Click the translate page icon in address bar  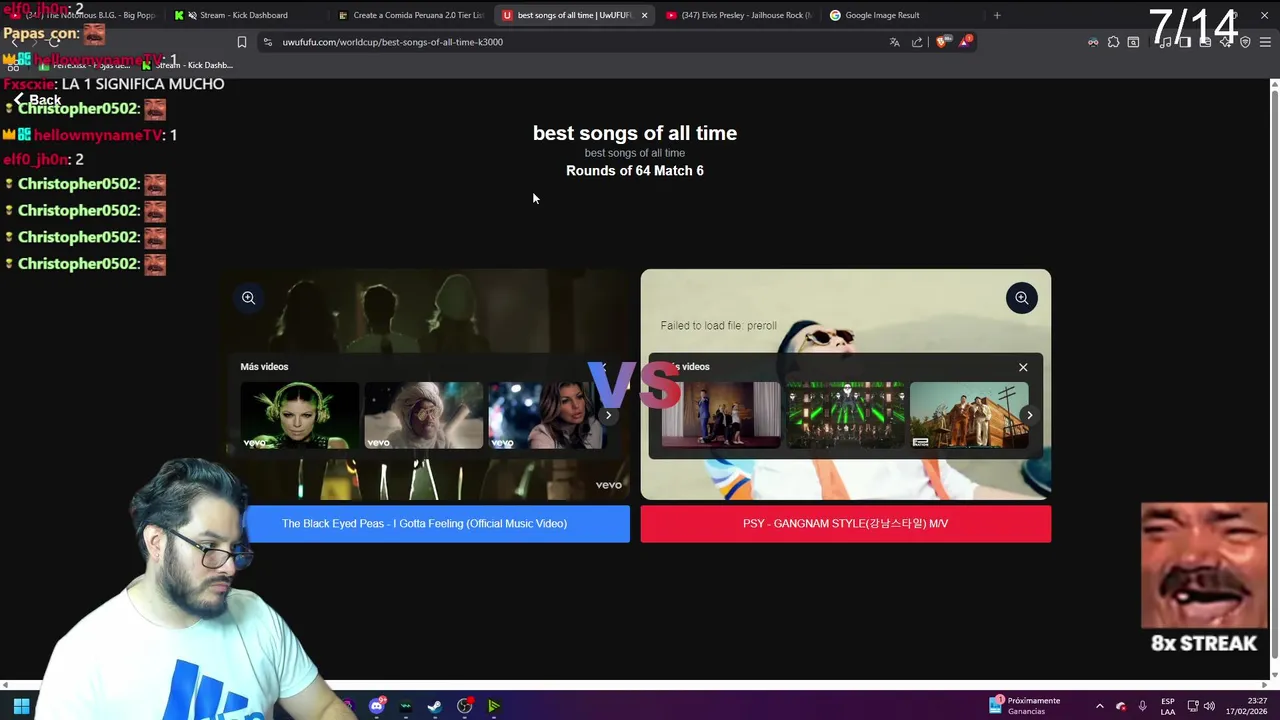click(894, 42)
